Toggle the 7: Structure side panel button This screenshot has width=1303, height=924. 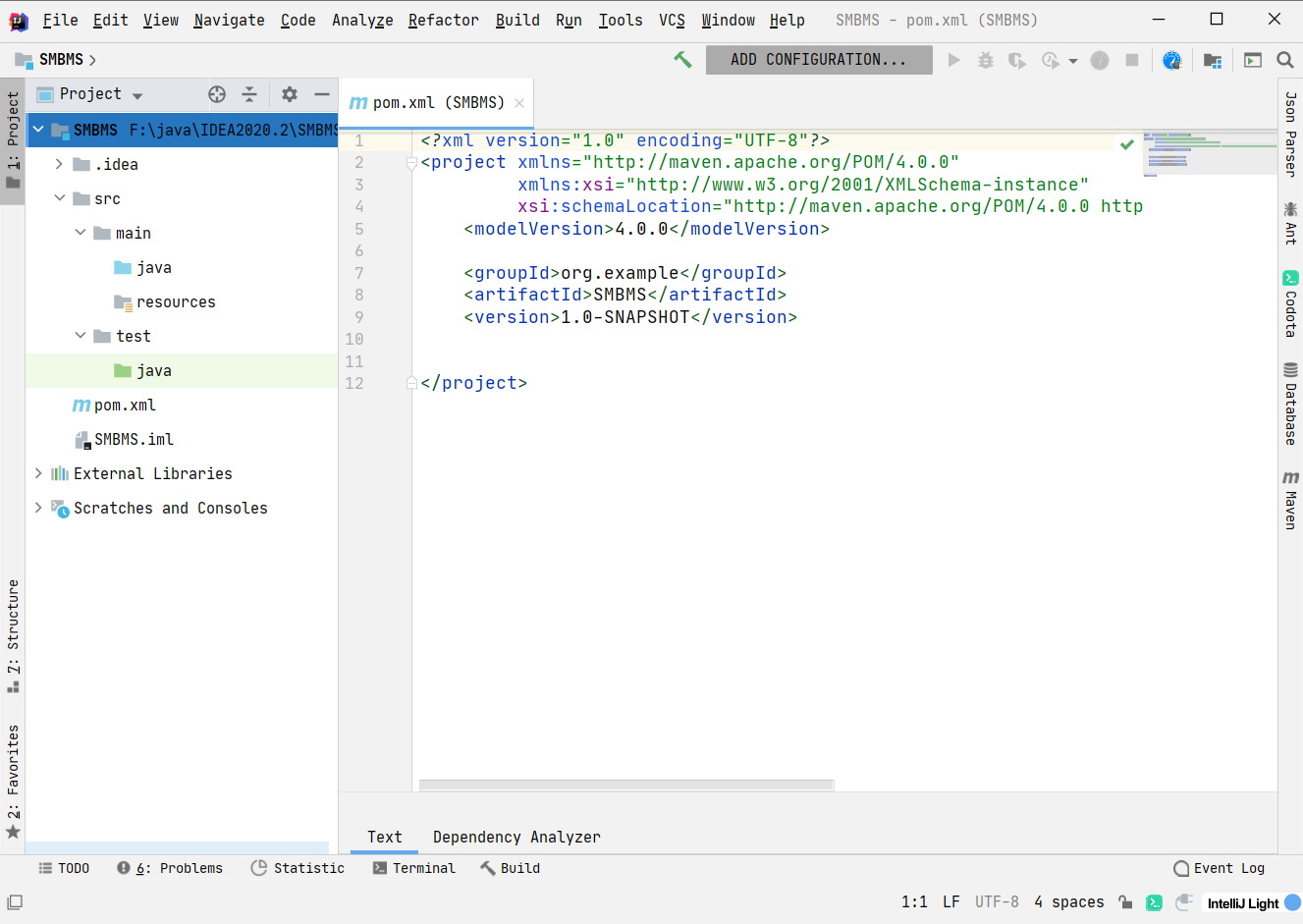(13, 636)
